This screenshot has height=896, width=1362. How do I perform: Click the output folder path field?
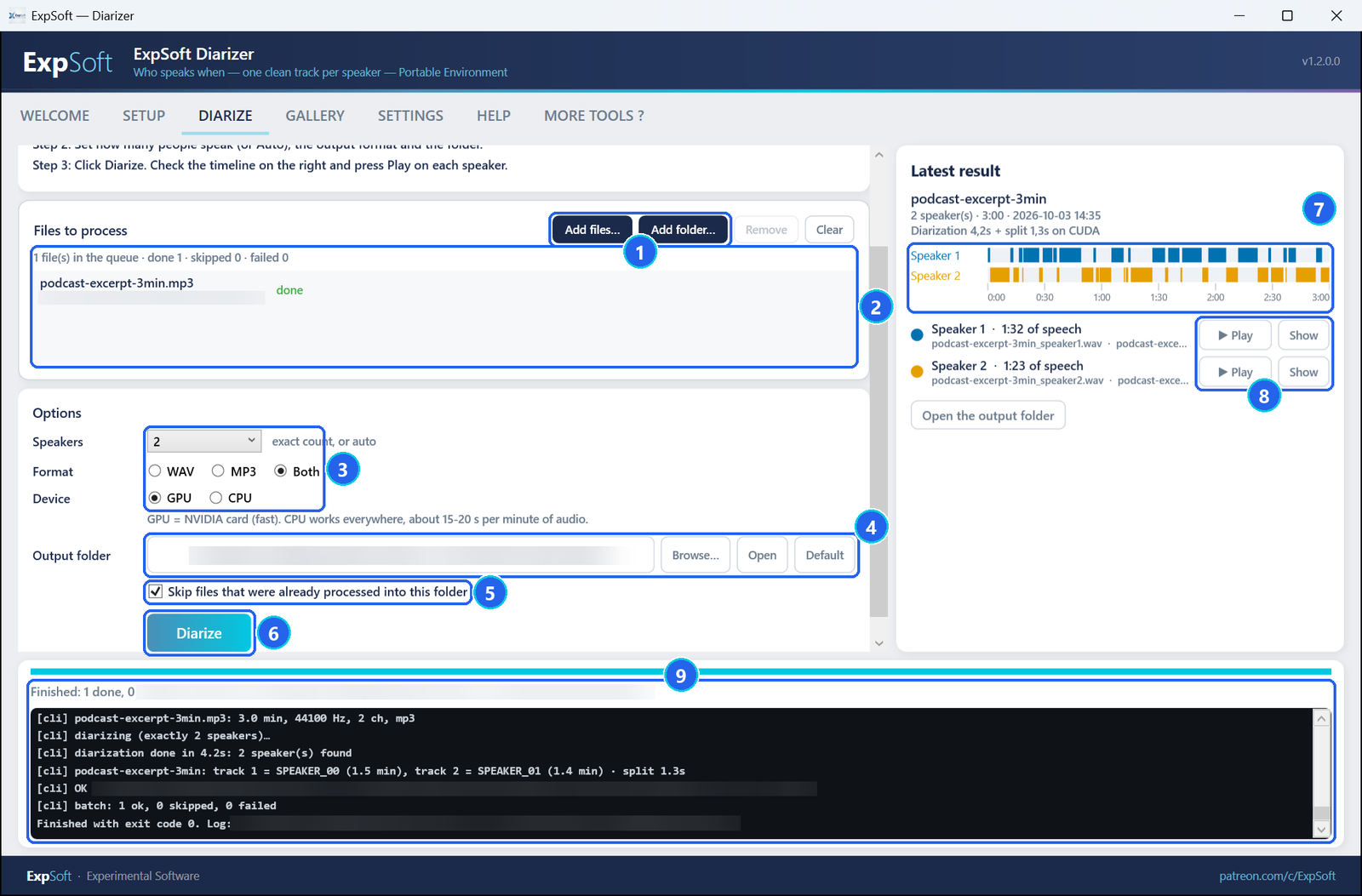[400, 555]
